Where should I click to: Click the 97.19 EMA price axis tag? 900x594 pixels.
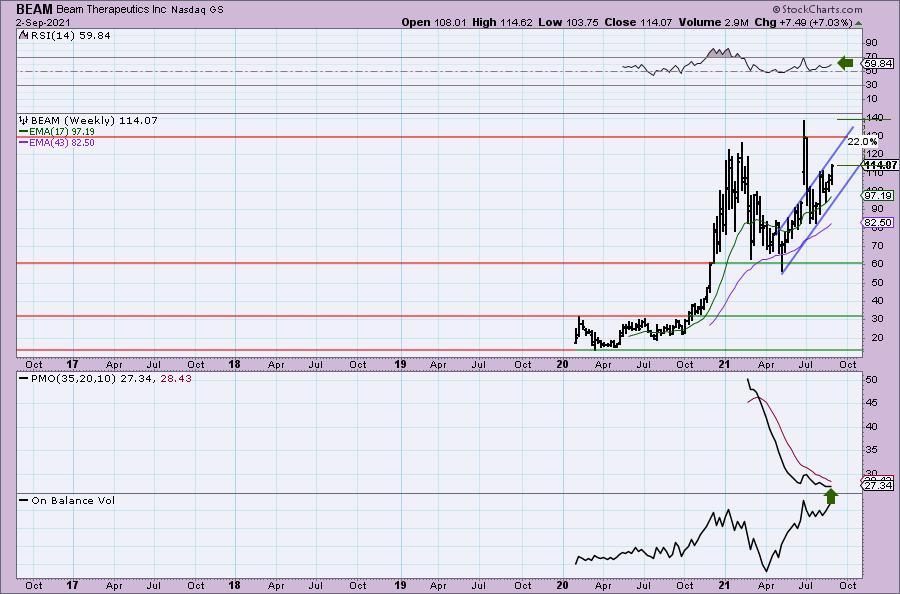pyautogui.click(x=878, y=196)
